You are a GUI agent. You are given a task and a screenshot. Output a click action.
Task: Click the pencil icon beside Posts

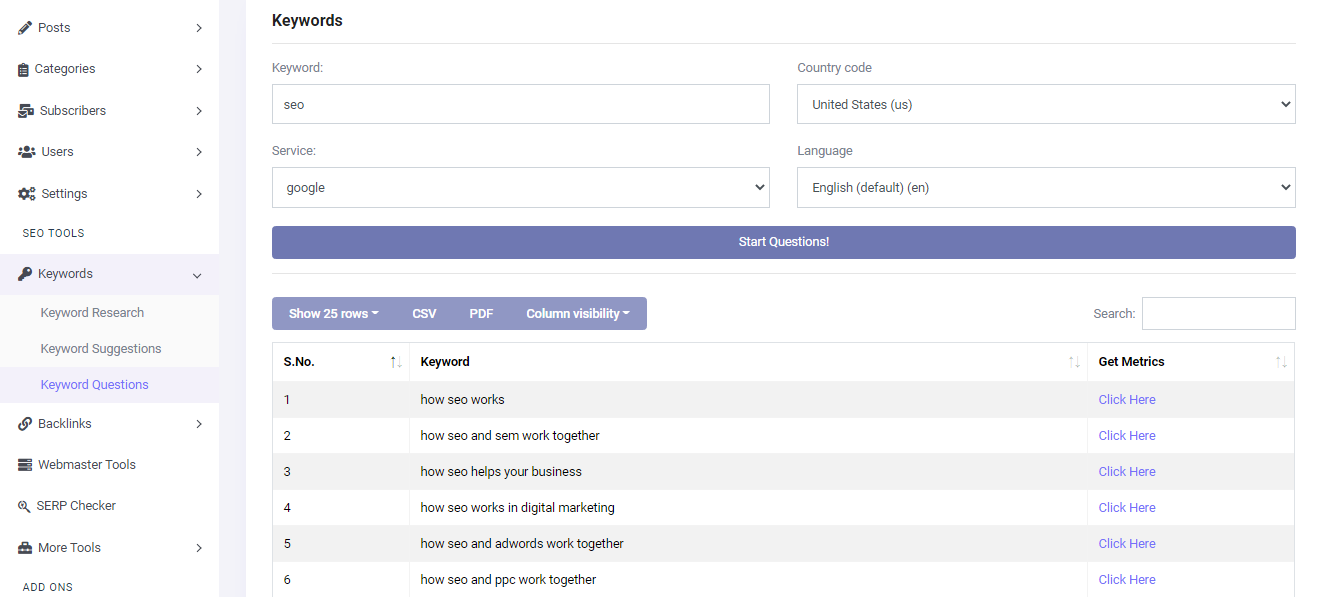click(25, 28)
